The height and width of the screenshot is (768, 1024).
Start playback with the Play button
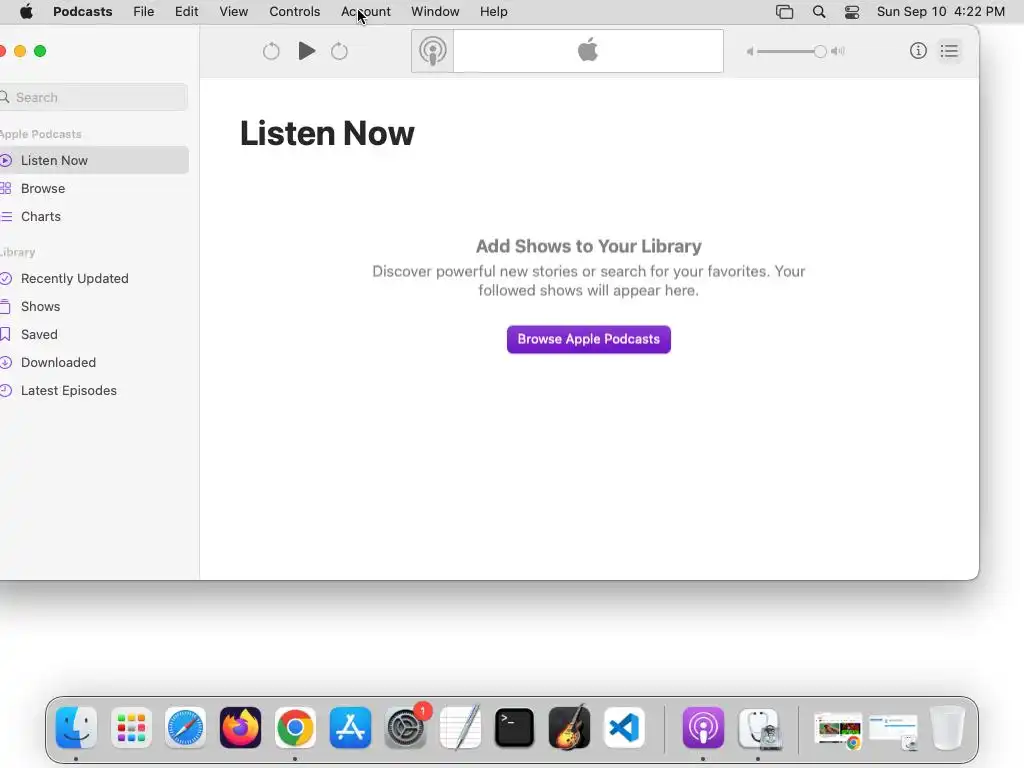pos(306,51)
